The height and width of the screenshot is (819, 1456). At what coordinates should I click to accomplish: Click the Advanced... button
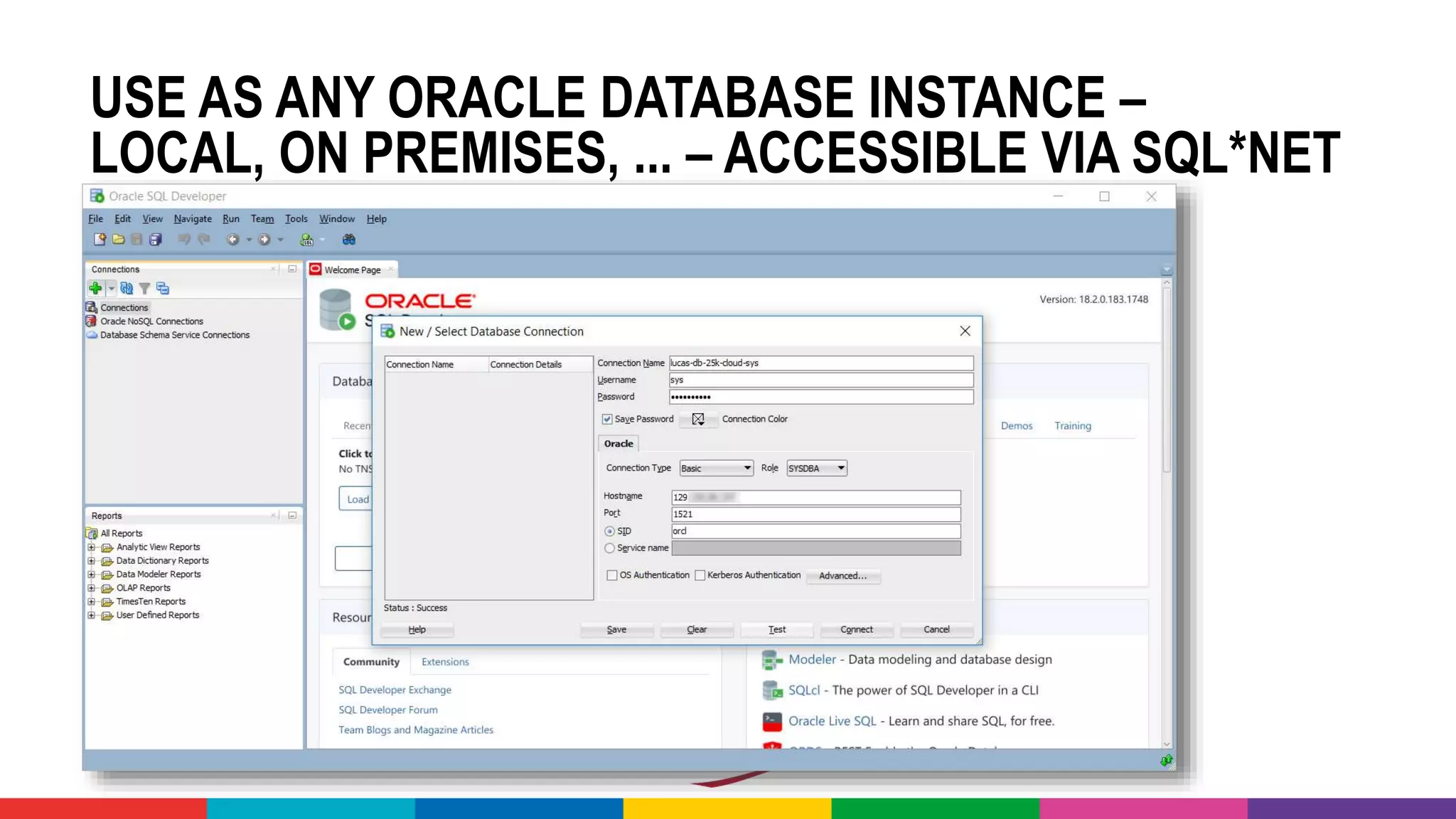(842, 576)
